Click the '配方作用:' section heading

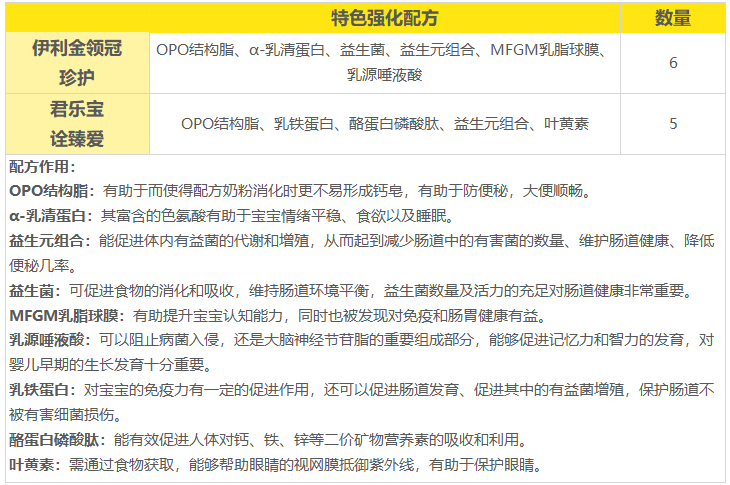(x=42, y=167)
